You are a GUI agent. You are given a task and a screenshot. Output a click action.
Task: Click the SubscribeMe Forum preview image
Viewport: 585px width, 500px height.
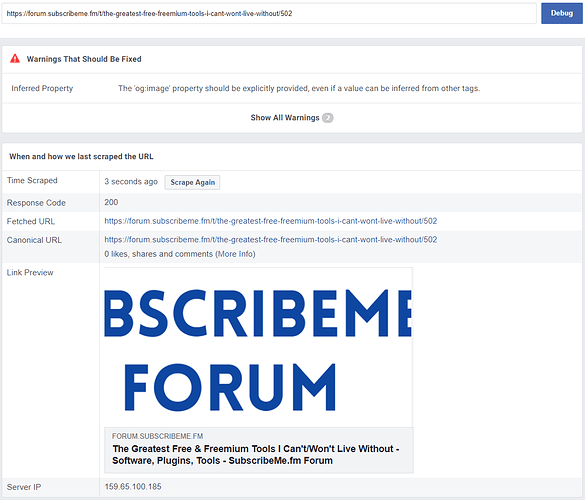(x=258, y=347)
